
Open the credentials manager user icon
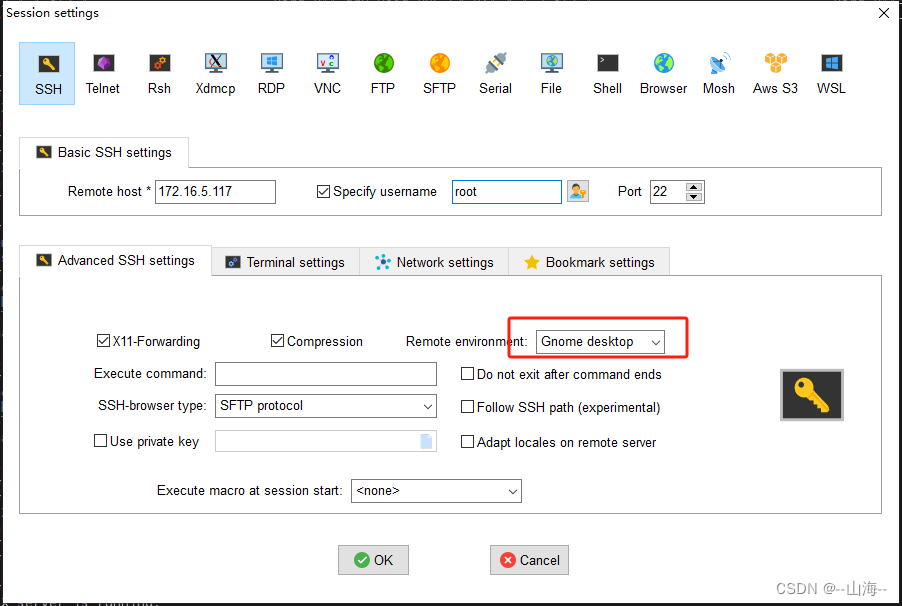coord(578,191)
